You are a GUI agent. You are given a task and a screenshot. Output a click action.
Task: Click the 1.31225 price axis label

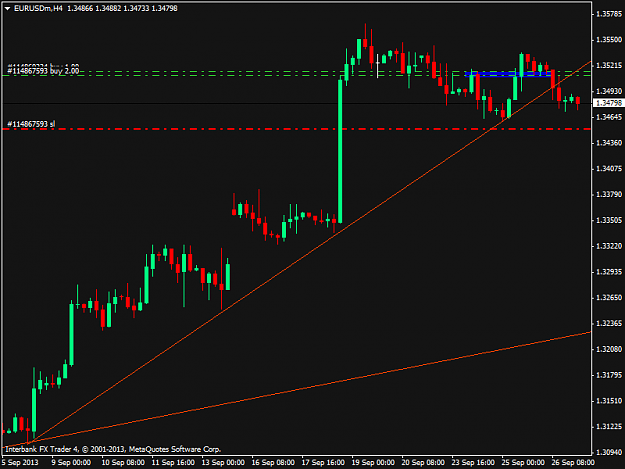point(609,427)
